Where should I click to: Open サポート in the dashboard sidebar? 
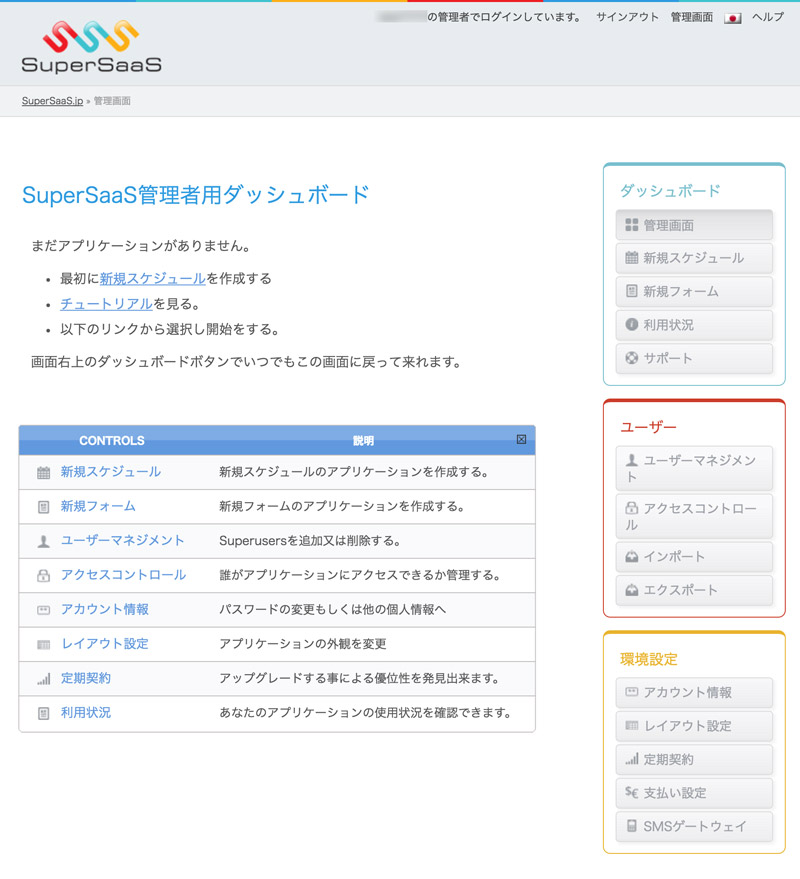coord(694,358)
